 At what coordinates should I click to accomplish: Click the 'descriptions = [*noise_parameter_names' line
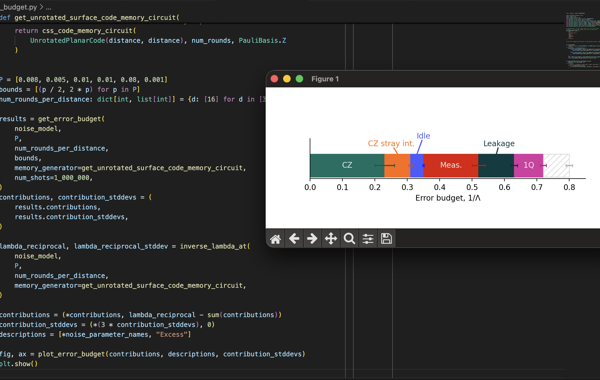point(95,334)
